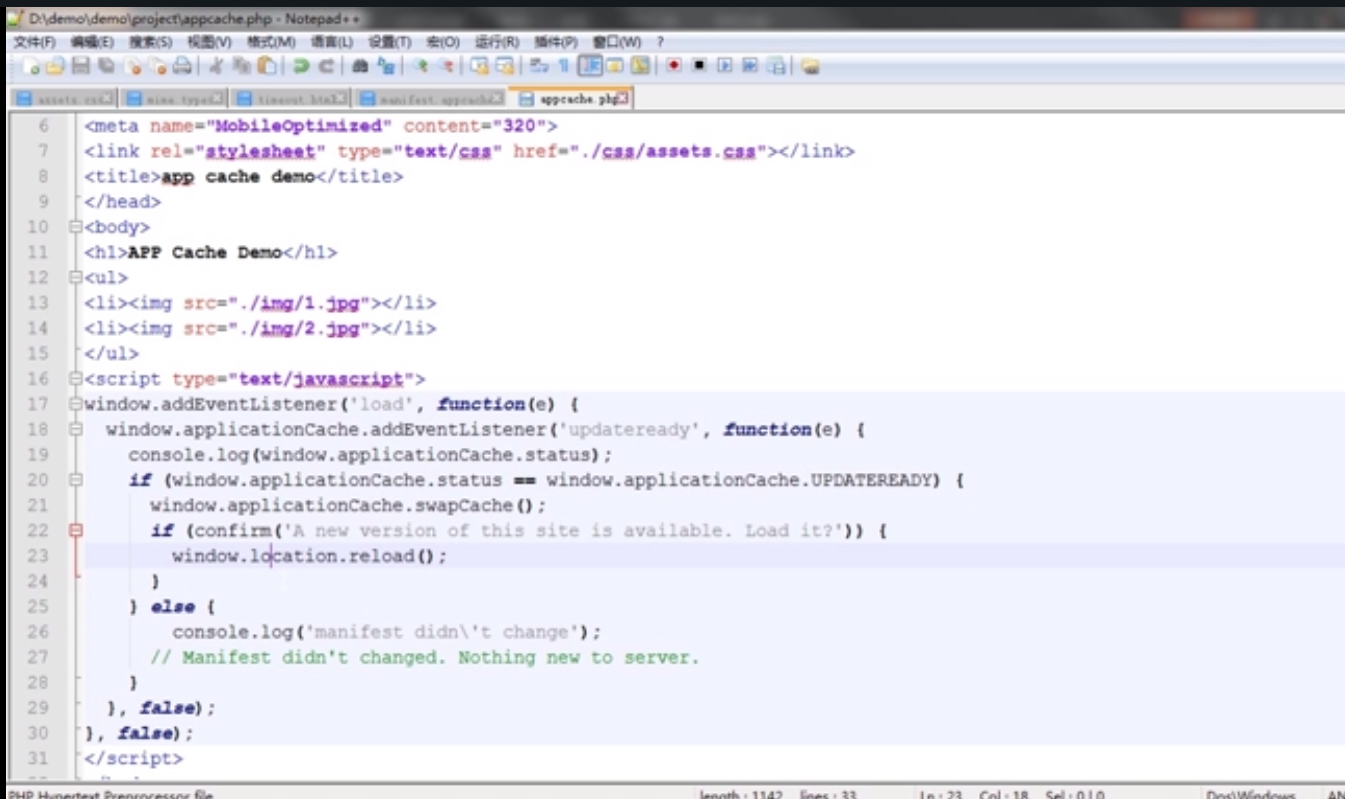Switch to the timeout.html tab
The width and height of the screenshot is (1345, 799).
290,99
